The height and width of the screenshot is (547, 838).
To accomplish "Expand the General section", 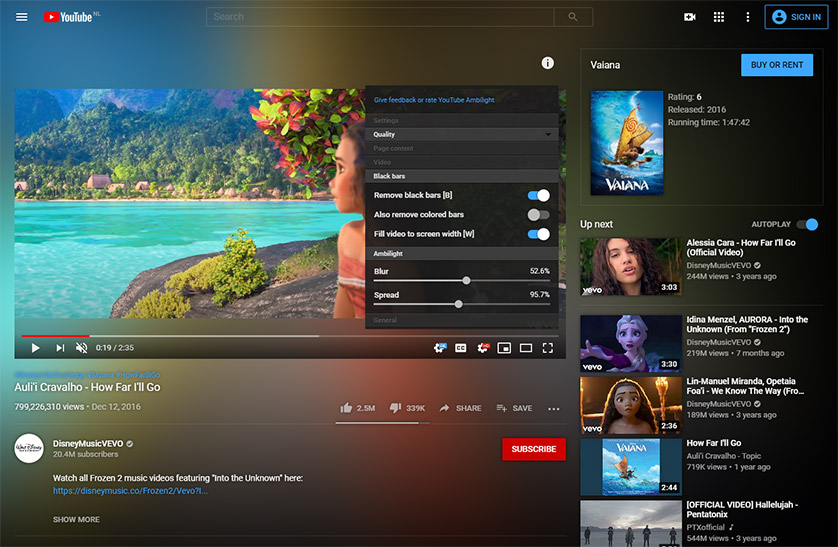I will pos(462,320).
